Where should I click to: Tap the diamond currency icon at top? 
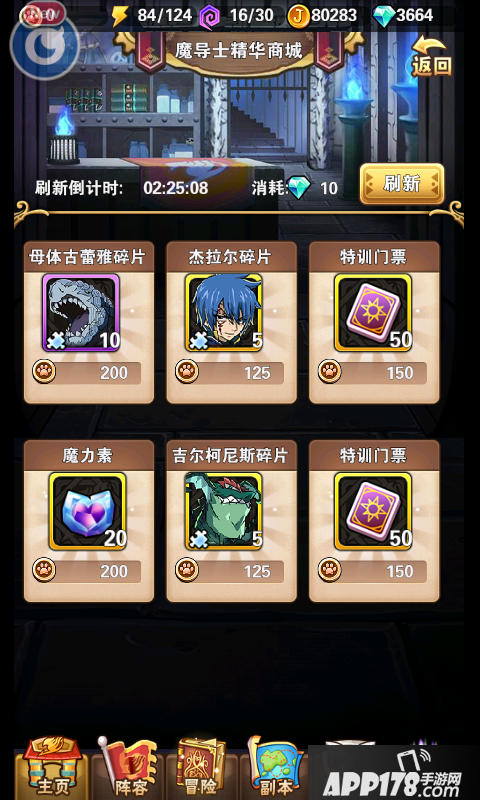[384, 16]
